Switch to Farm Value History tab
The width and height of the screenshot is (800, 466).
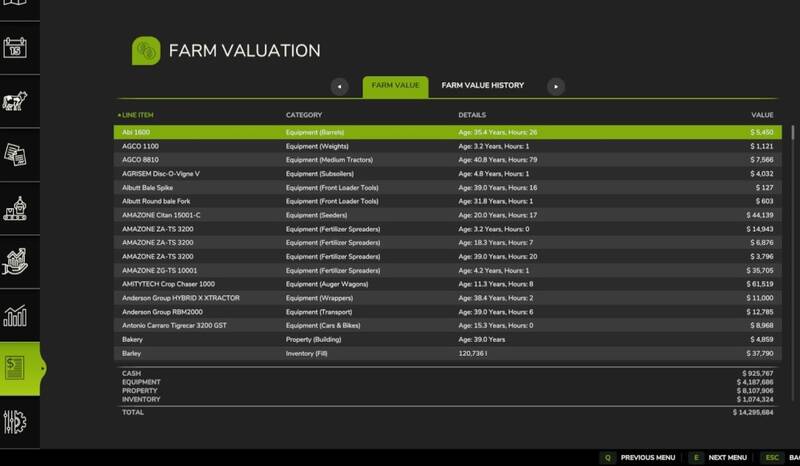482,86
